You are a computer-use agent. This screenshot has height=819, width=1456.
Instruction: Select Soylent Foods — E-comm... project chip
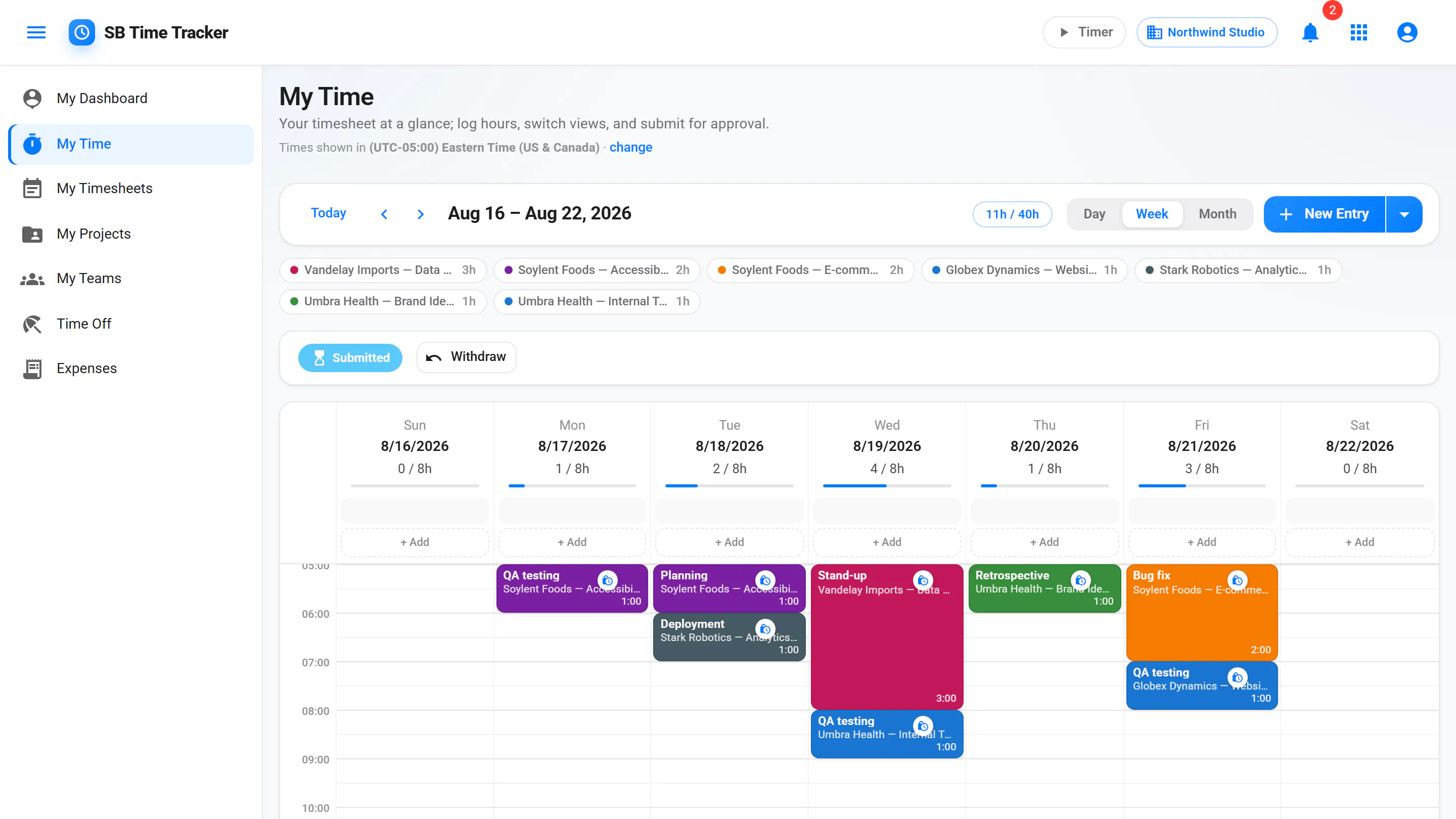click(x=810, y=270)
